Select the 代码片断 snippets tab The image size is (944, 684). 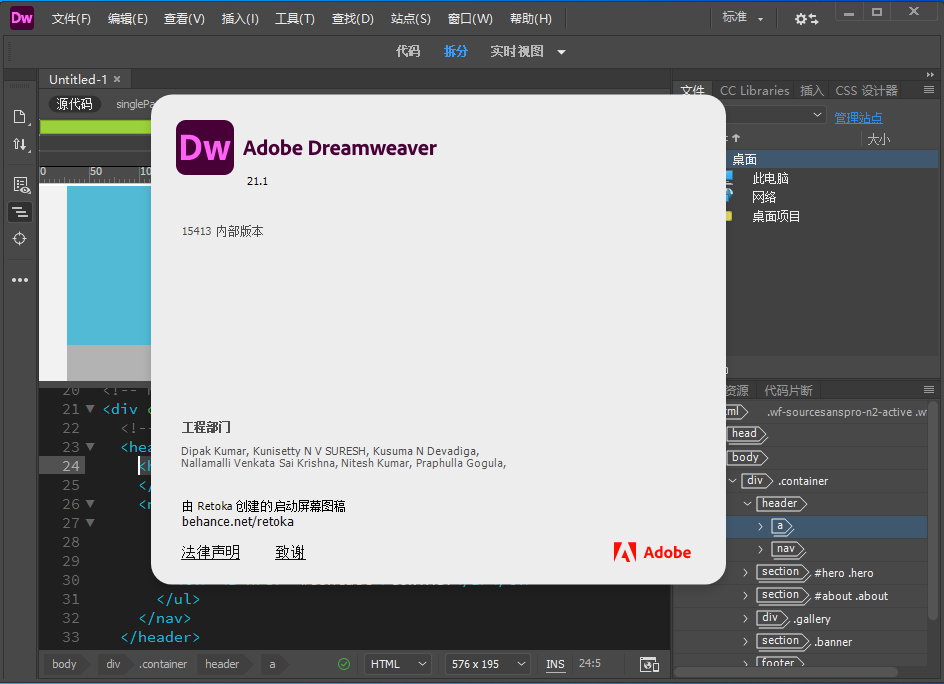pos(788,390)
